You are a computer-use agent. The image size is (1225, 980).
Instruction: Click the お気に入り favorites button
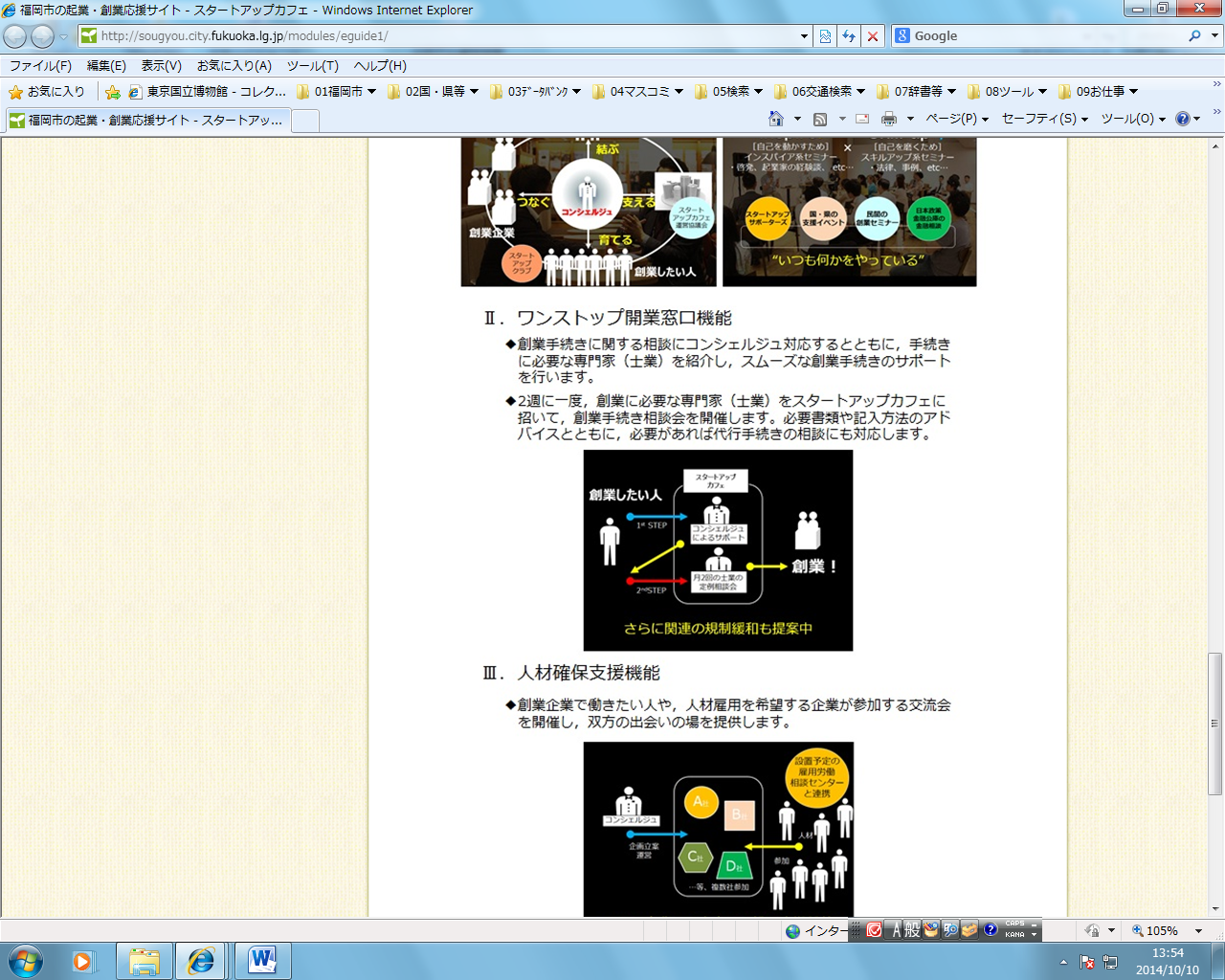tap(46, 92)
